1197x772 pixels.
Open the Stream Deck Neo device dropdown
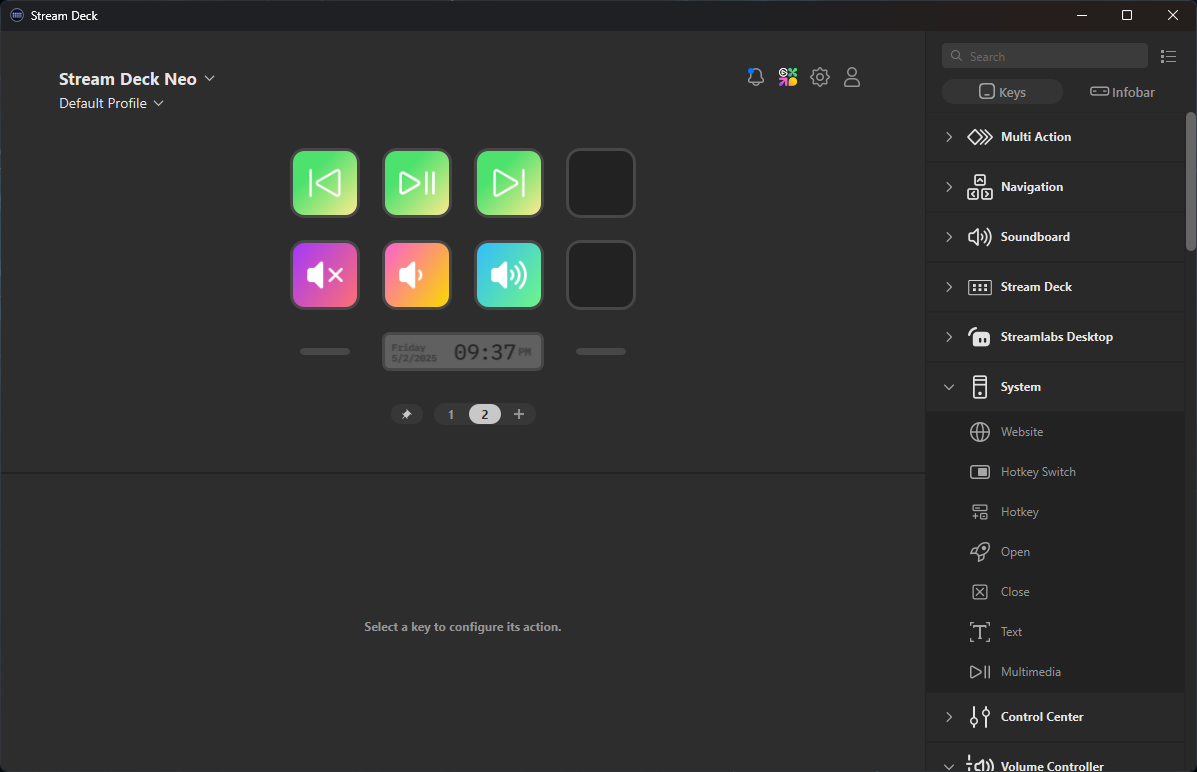[x=137, y=78]
